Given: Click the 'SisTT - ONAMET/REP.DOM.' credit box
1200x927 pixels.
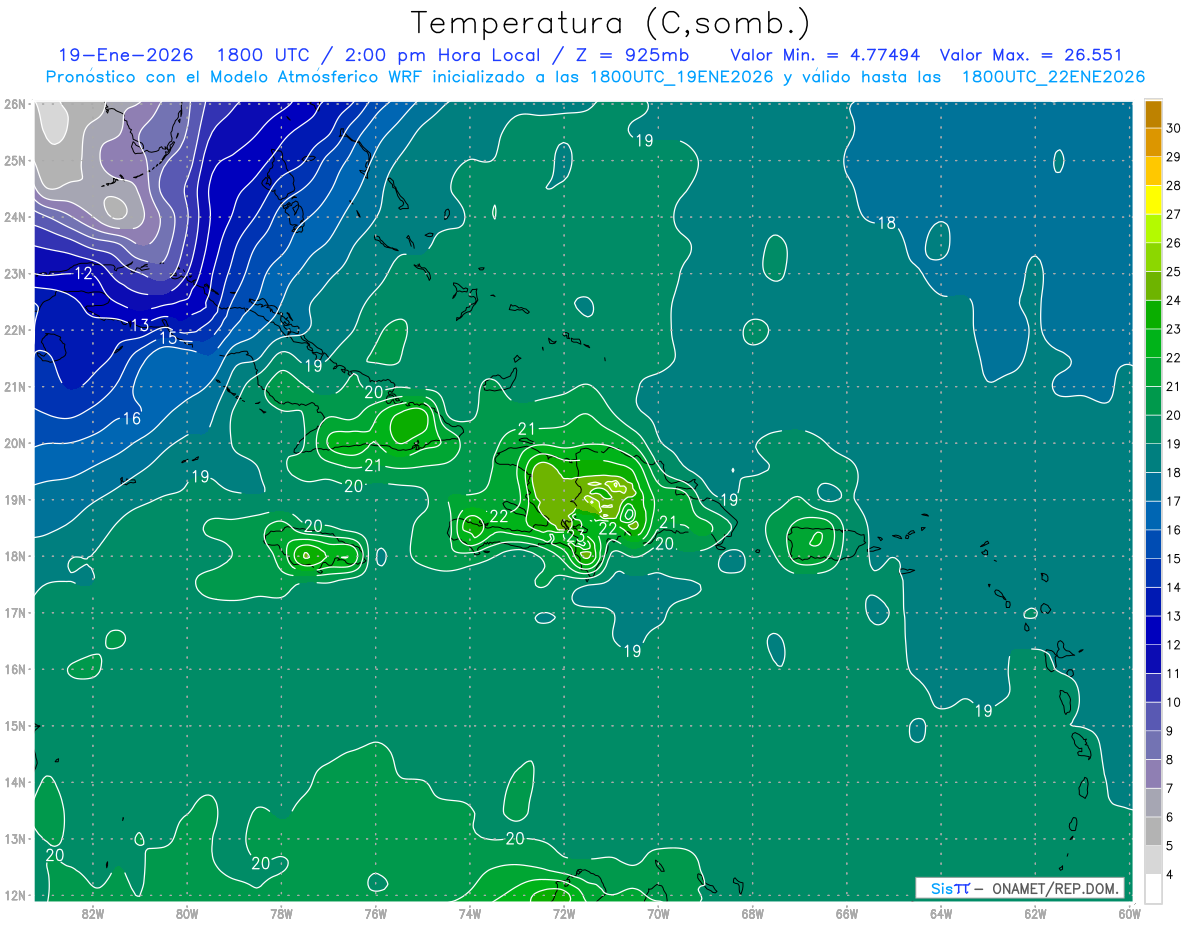Looking at the screenshot, I should coord(1020,888).
